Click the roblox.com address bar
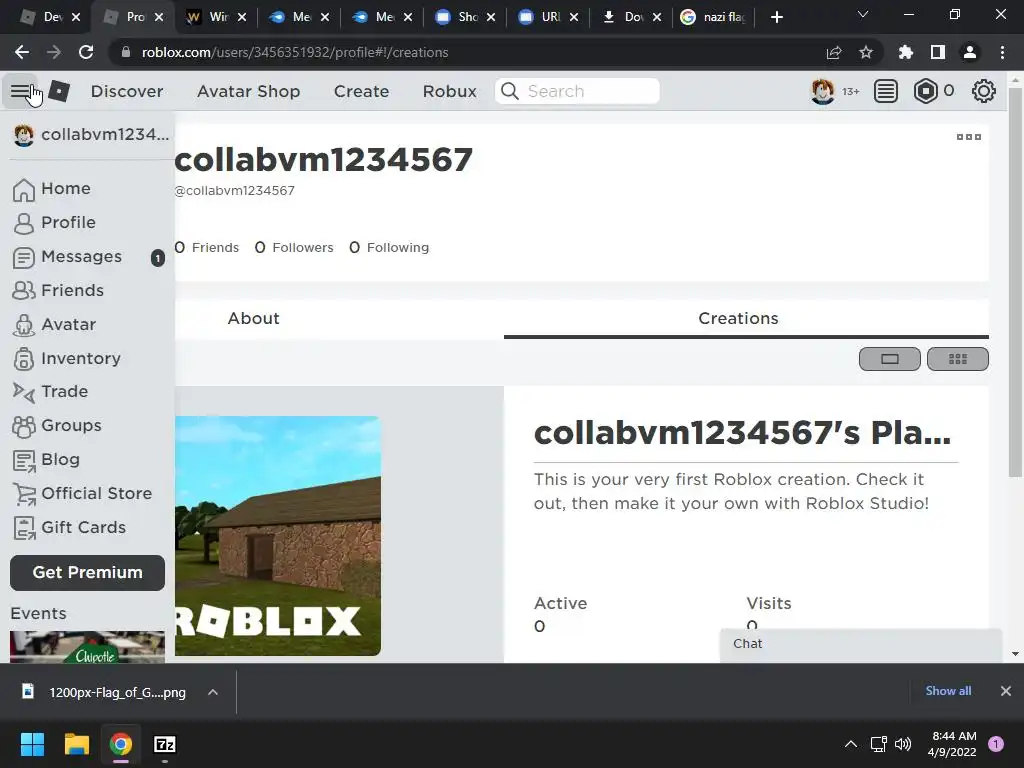Viewport: 1024px width, 768px height. pyautogui.click(x=470, y=52)
